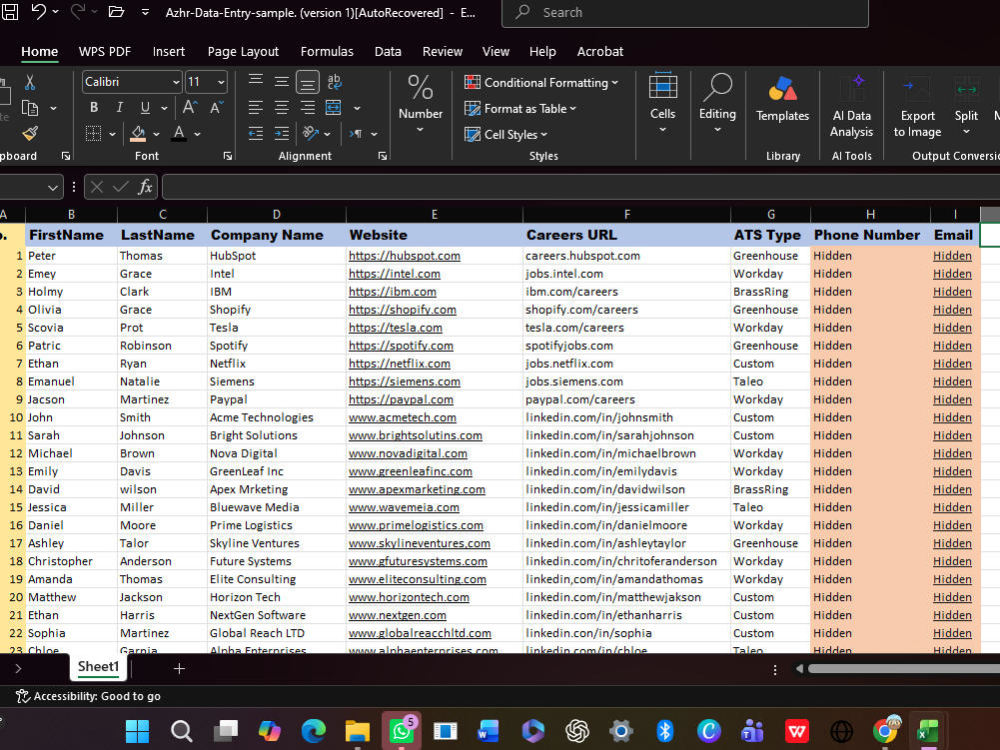Click Hidden email link for Peter

click(x=952, y=256)
